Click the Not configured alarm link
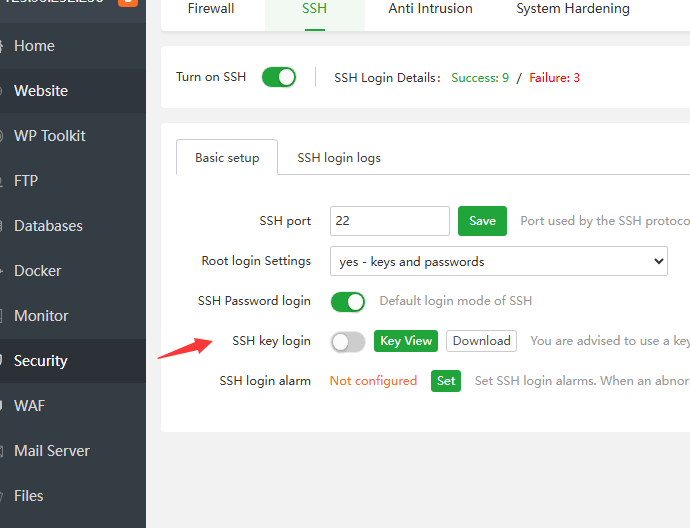 (373, 381)
